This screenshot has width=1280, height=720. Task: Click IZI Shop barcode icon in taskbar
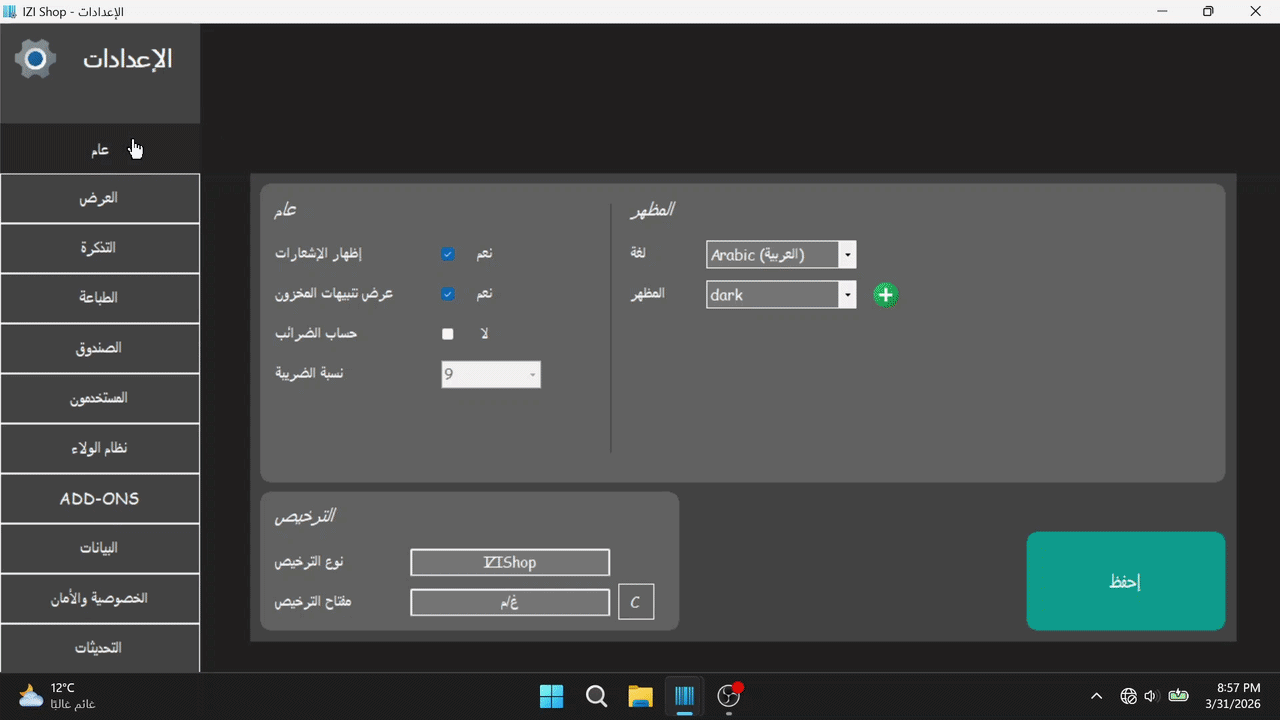685,696
